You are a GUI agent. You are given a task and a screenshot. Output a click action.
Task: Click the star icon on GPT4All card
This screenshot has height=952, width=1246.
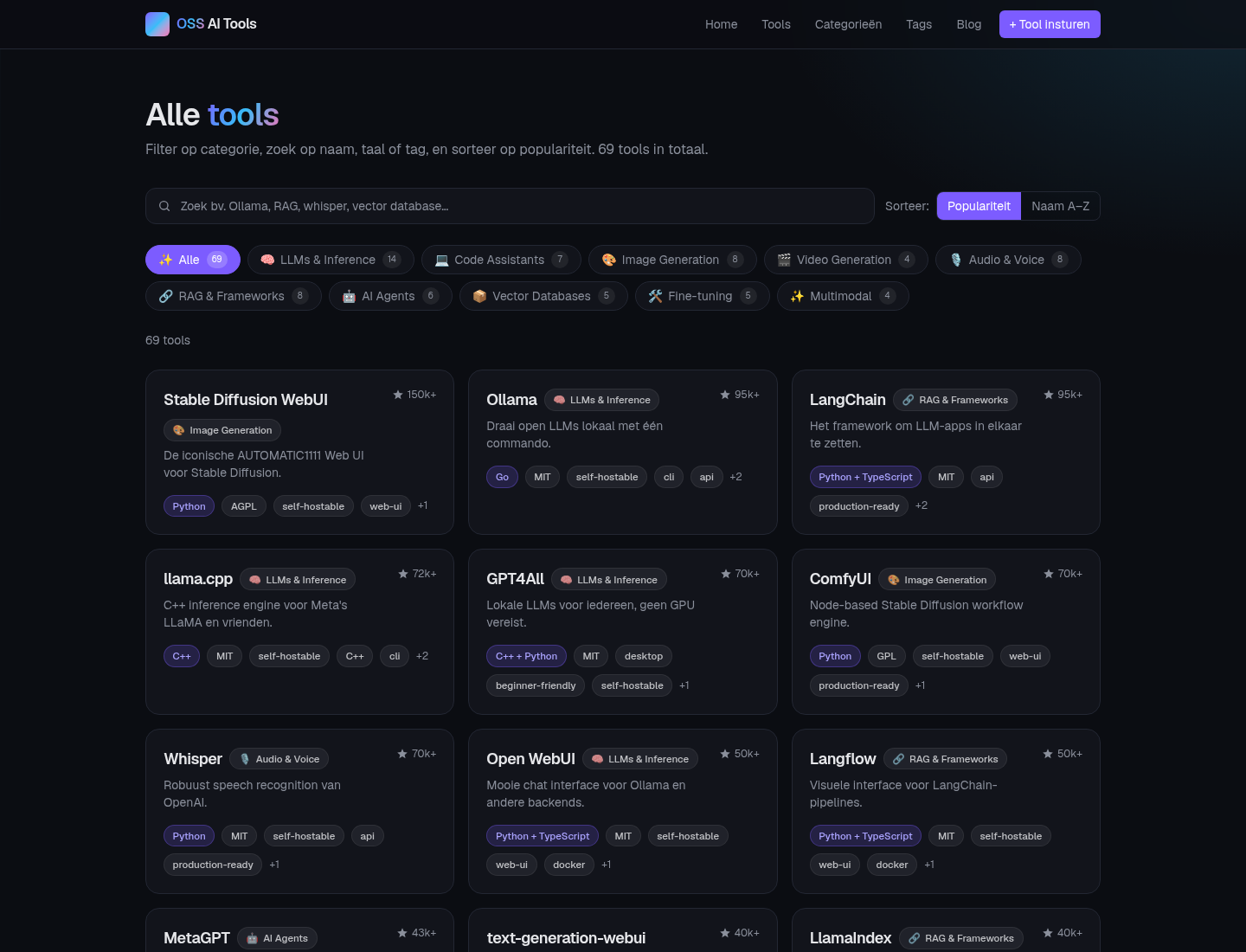726,574
